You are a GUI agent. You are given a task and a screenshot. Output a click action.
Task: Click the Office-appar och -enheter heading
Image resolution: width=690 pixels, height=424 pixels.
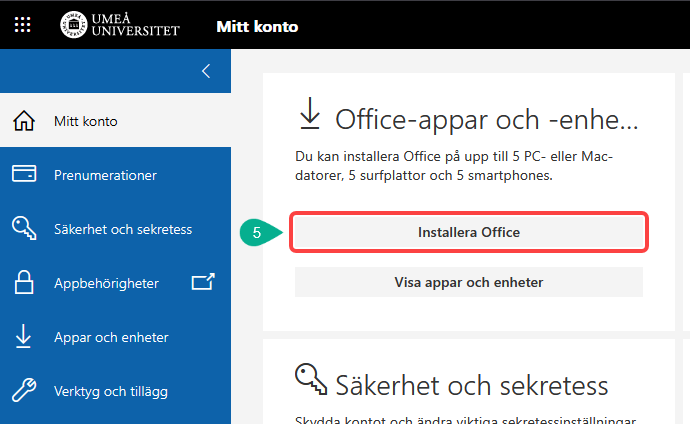[485, 121]
